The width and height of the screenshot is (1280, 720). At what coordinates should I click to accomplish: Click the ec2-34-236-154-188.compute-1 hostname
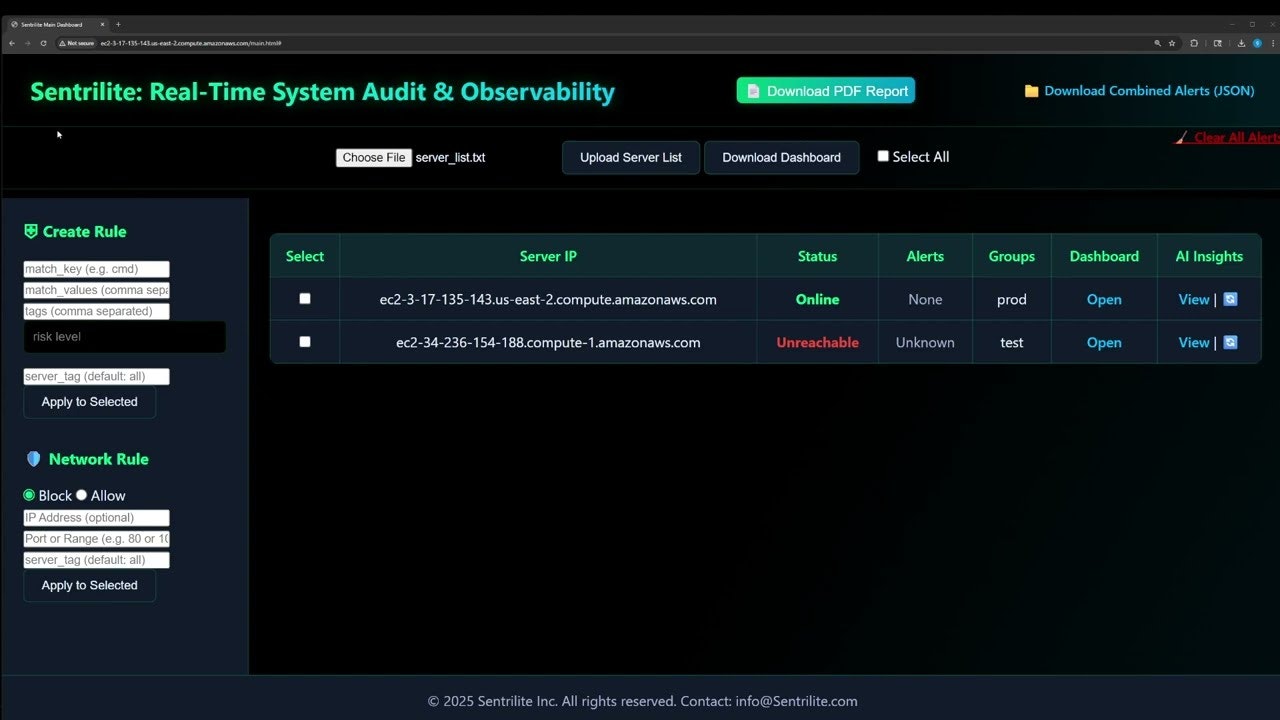coord(548,342)
